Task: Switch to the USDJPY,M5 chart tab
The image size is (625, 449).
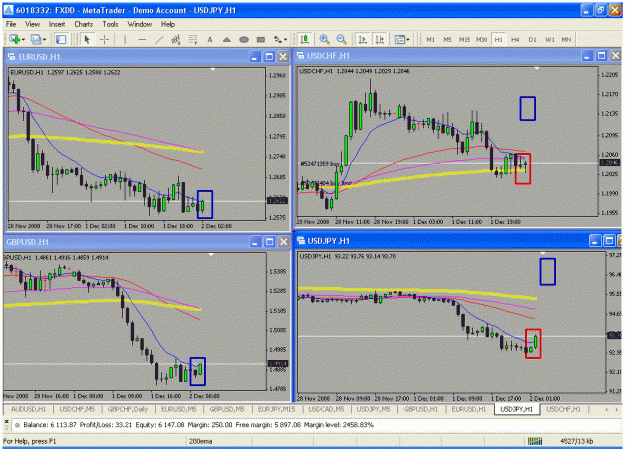Action: pyautogui.click(x=373, y=409)
